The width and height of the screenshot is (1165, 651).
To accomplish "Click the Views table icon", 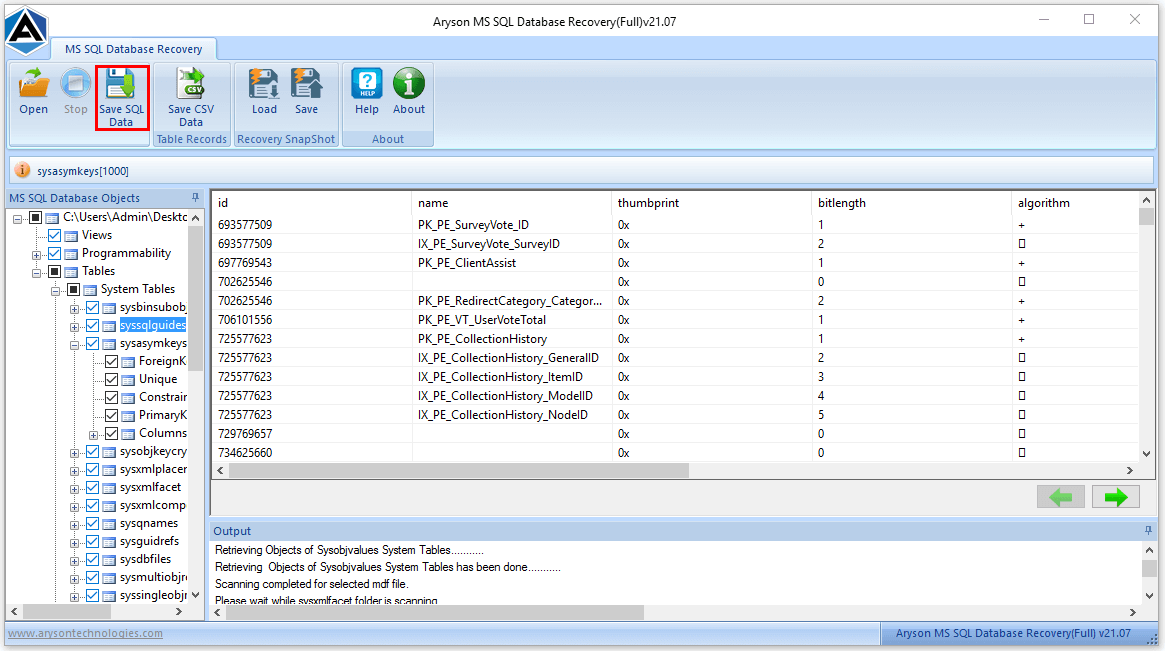I will click(x=71, y=236).
